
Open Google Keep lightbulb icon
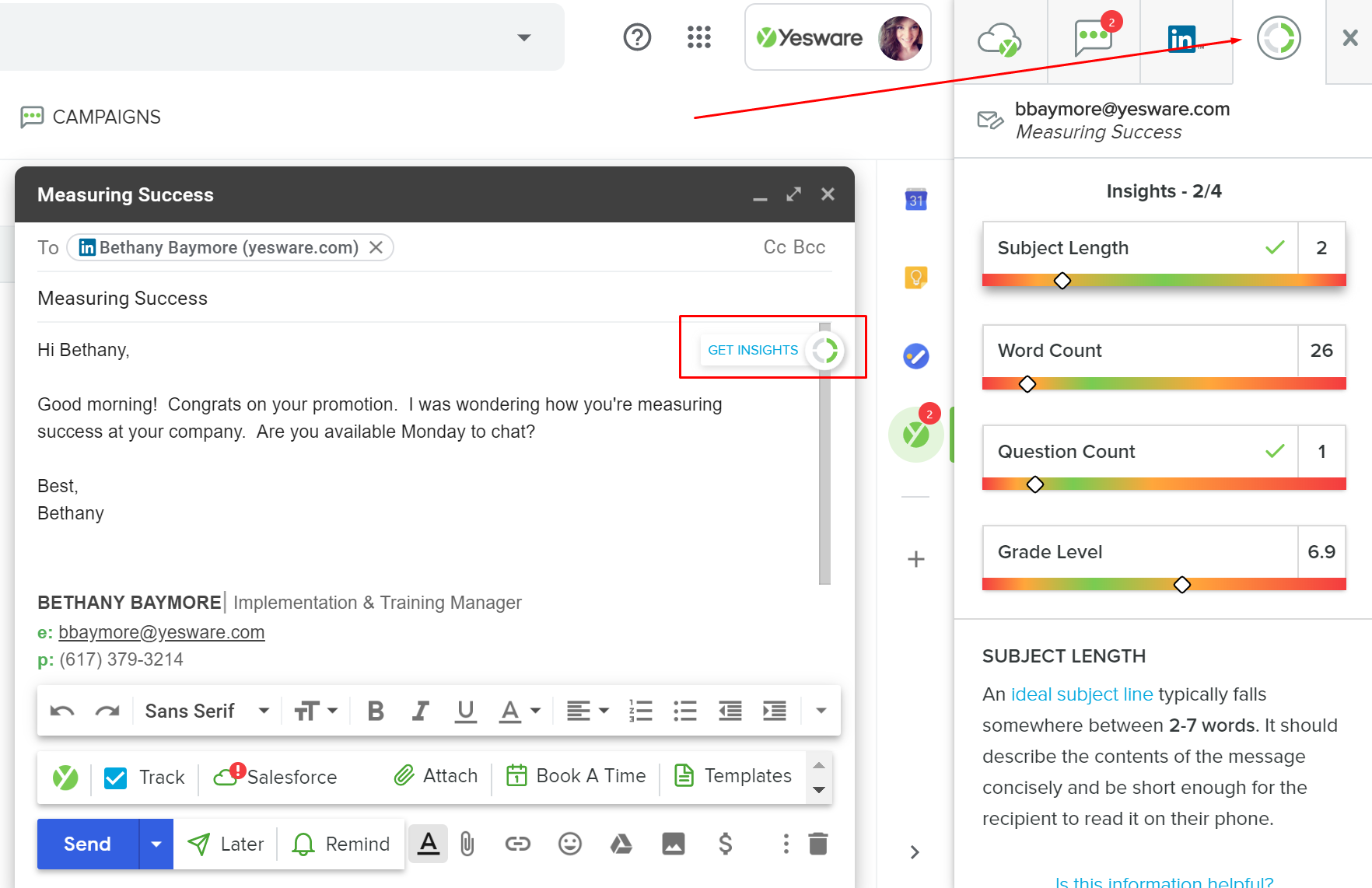click(x=916, y=278)
